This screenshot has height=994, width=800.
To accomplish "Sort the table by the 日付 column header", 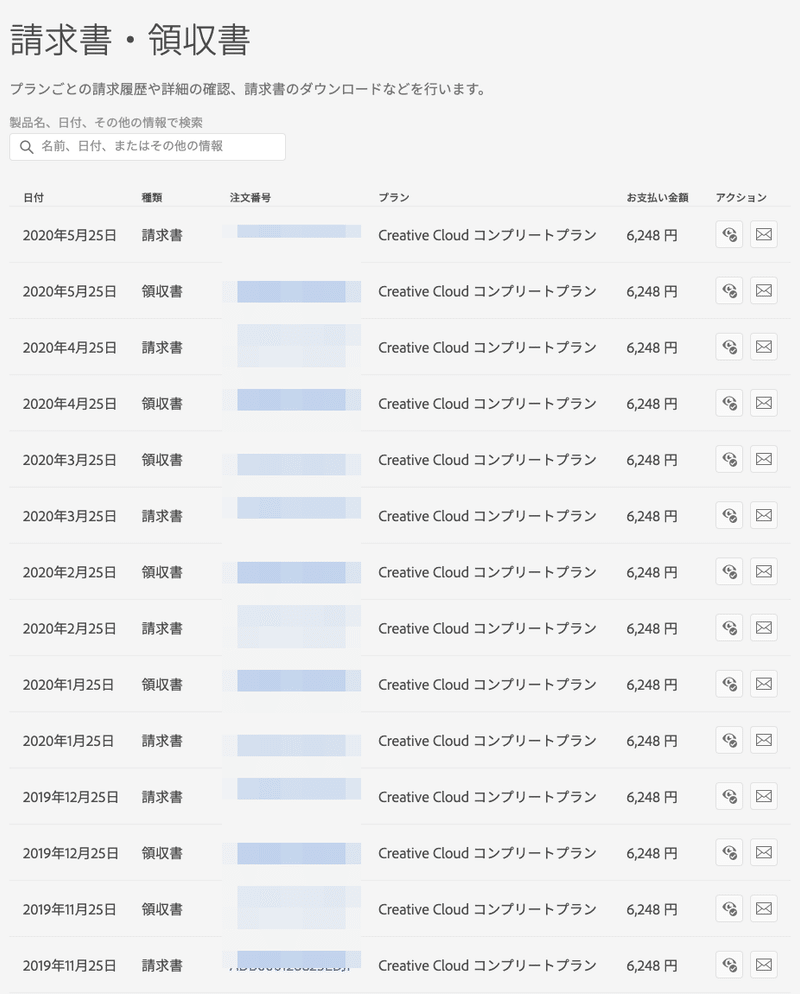I will pos(31,197).
